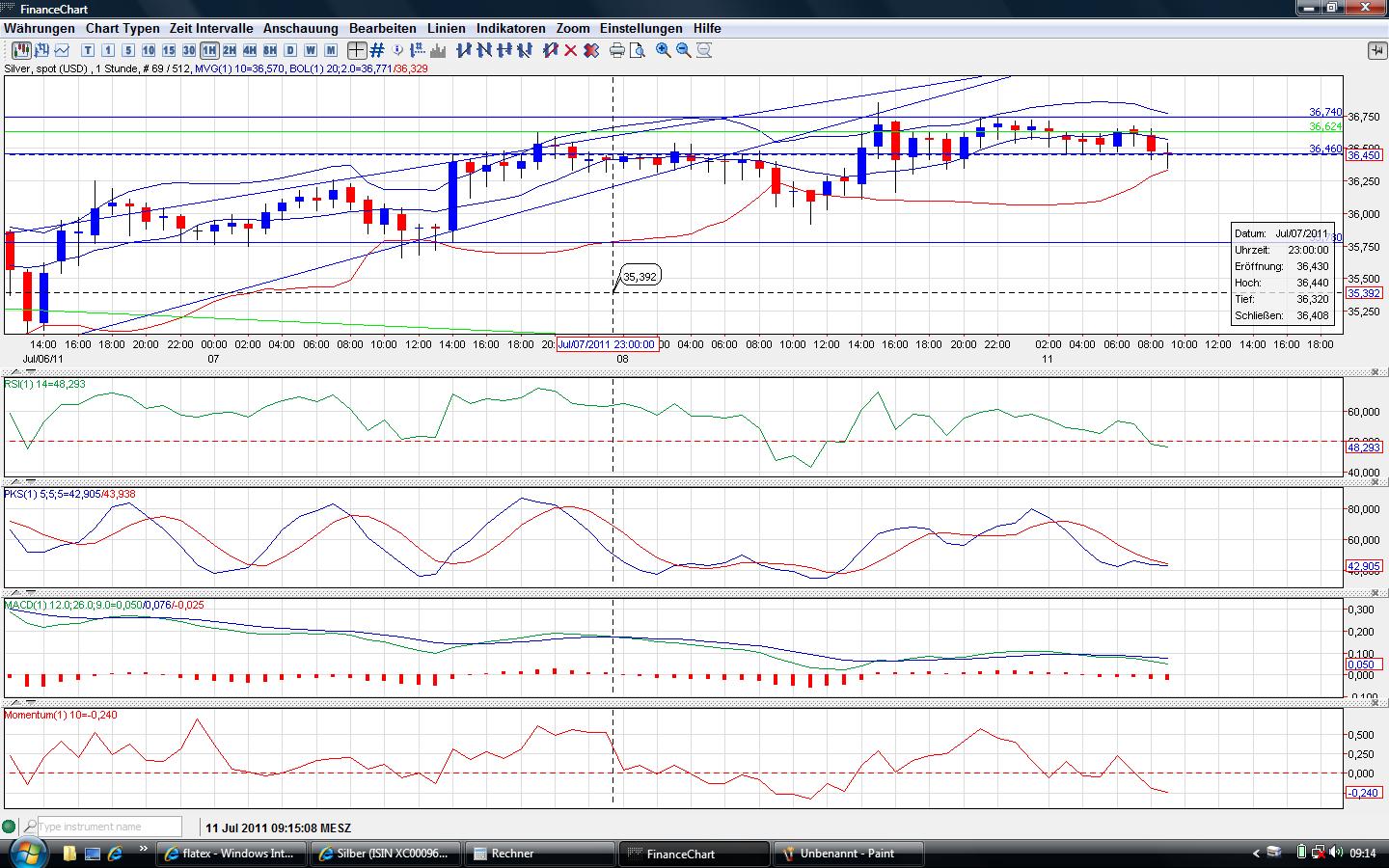This screenshot has height=868, width=1389.
Task: Select the 1H interval button
Action: click(x=209, y=50)
